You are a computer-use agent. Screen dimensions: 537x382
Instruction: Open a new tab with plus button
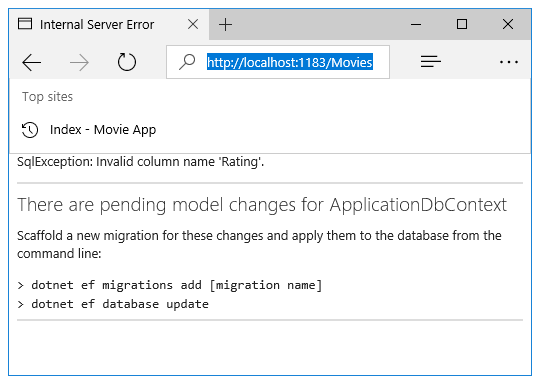click(x=225, y=25)
